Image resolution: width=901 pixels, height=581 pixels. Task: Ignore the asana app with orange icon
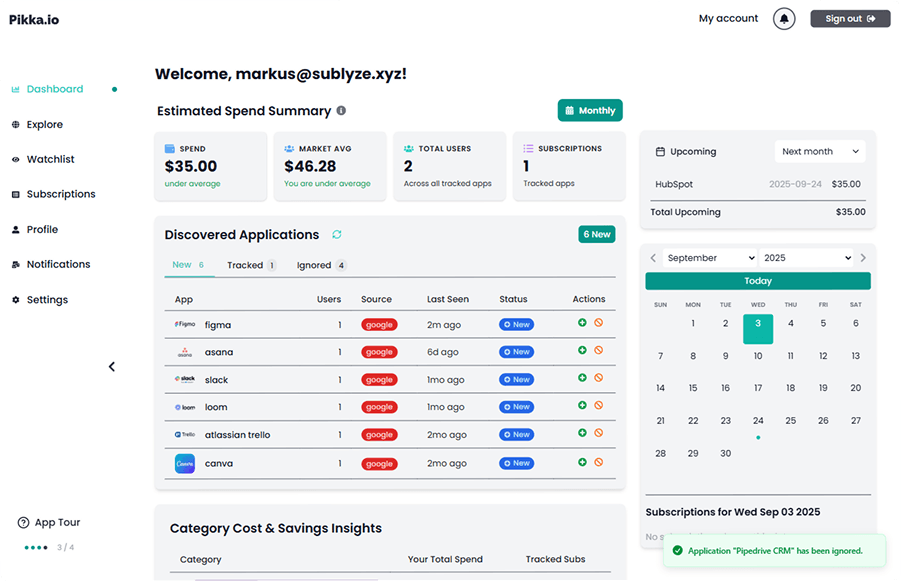(x=598, y=351)
